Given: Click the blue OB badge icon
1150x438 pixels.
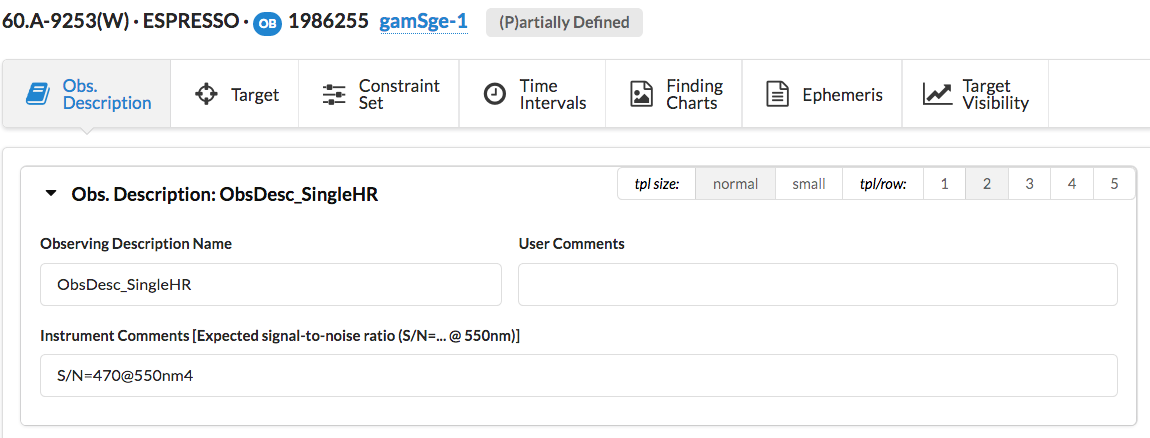Looking at the screenshot, I should click(267, 23).
